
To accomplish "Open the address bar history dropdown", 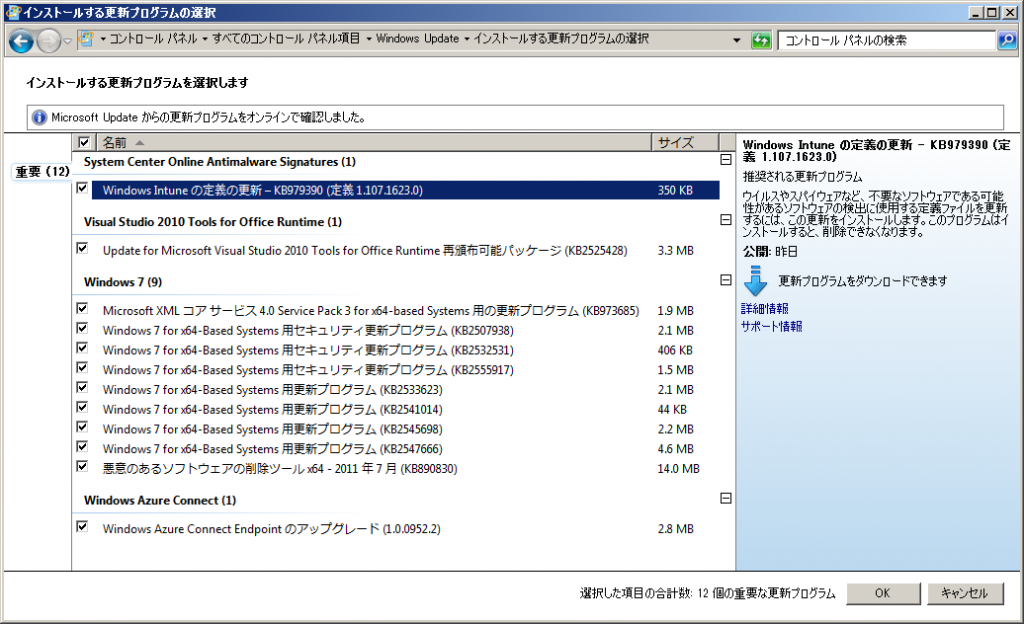I will coord(737,40).
